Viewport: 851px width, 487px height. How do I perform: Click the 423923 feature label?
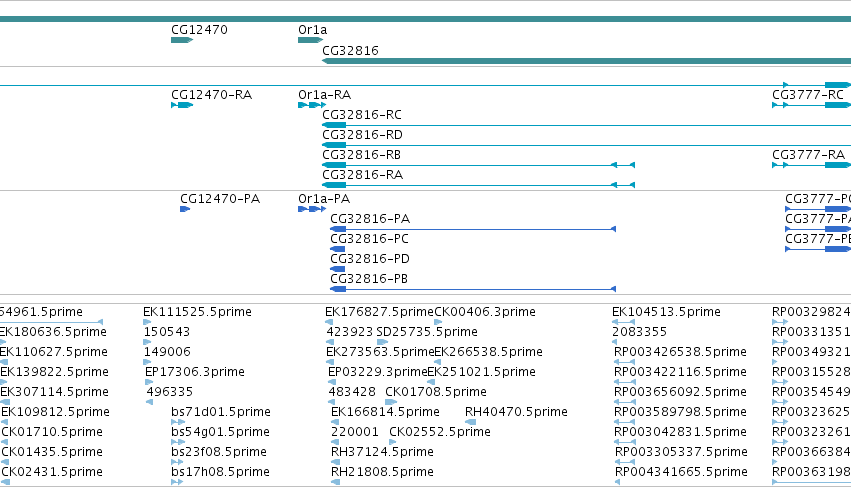(351, 332)
